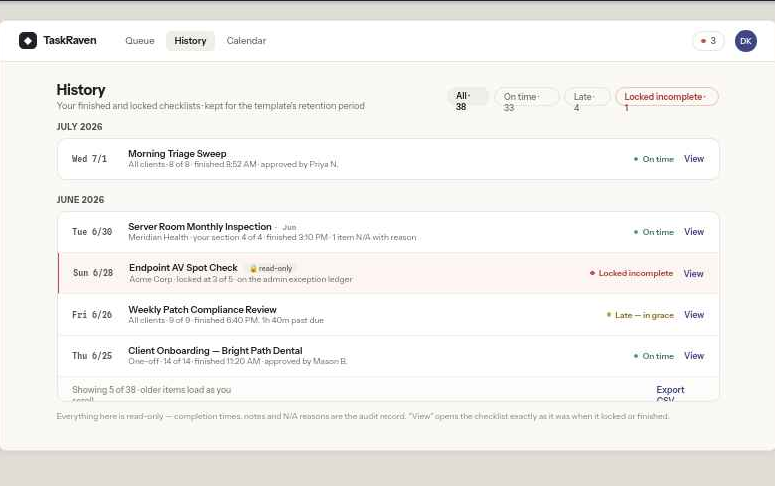This screenshot has width=775, height=486.
Task: Click the Meridian Health section details line
Action: (x=272, y=237)
